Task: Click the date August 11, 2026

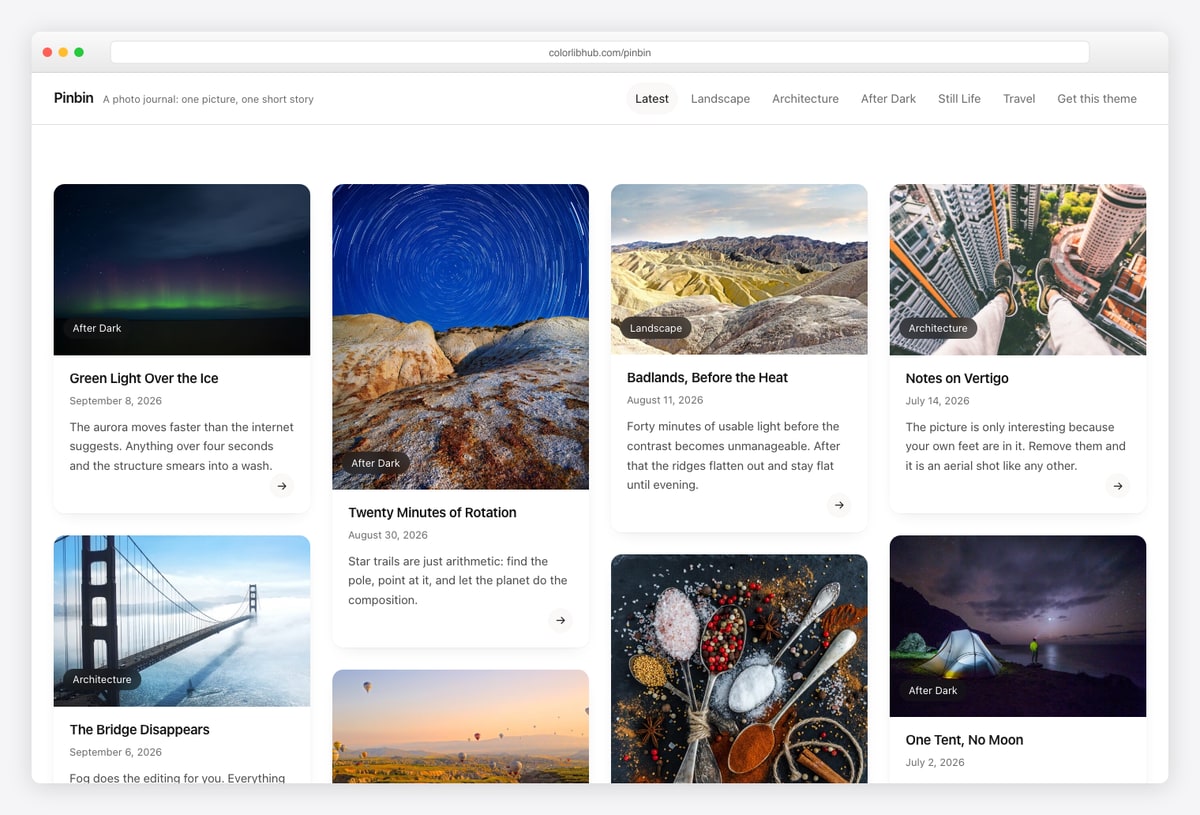Action: 665,400
